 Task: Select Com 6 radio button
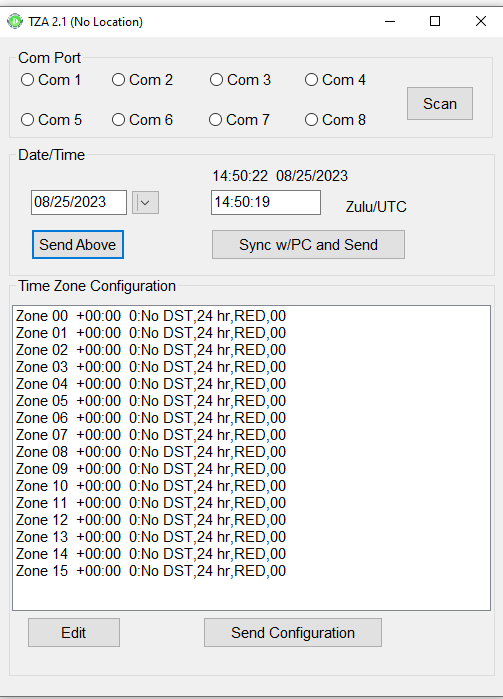142,119
